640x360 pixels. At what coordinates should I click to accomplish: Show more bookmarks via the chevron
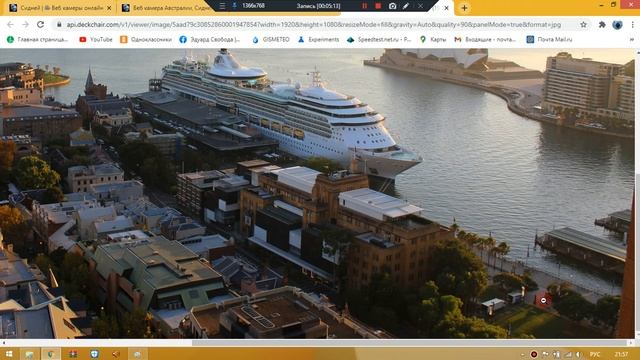[632, 40]
